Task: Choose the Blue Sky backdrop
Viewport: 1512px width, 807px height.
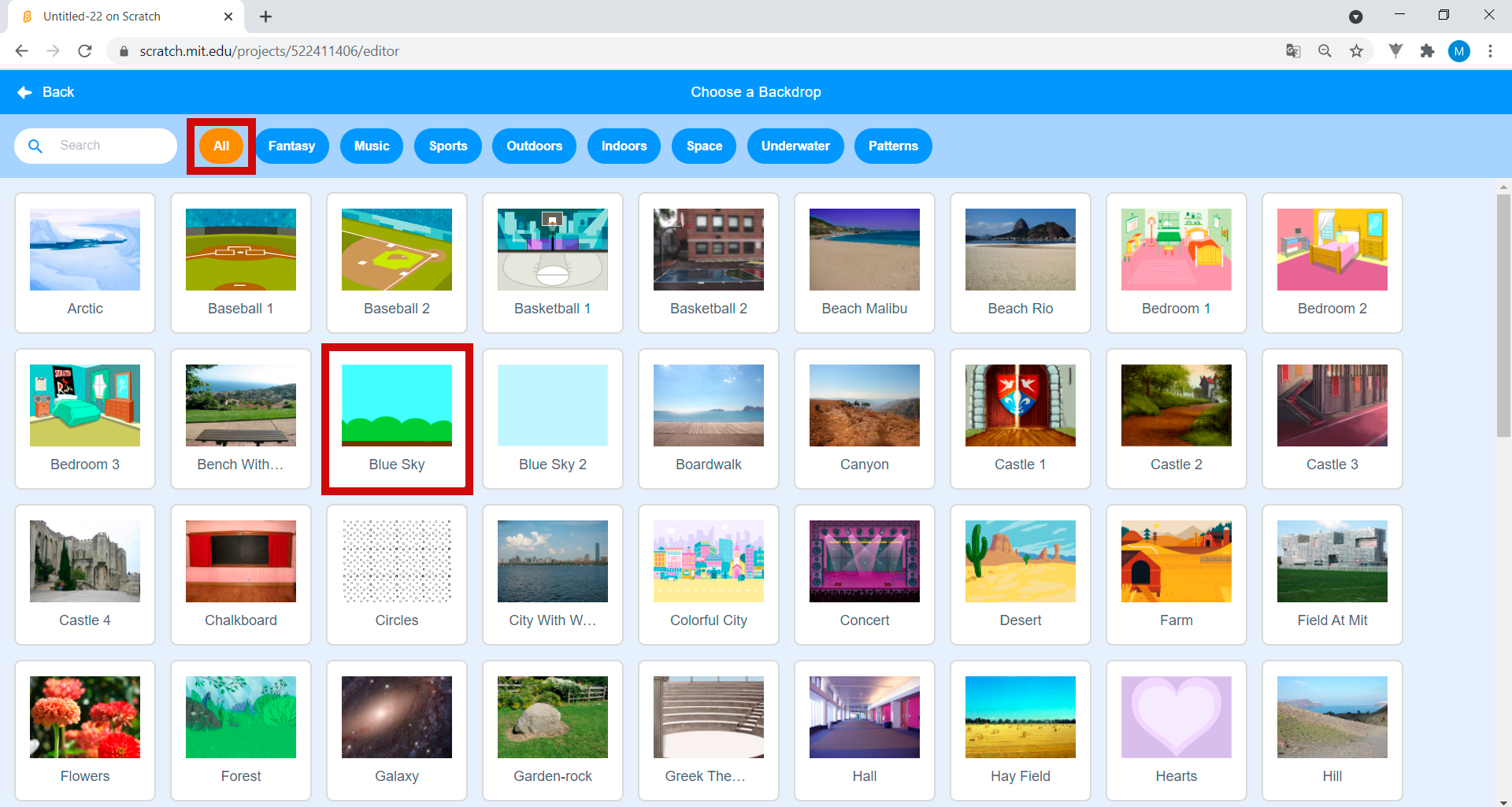Action: pyautogui.click(x=397, y=419)
